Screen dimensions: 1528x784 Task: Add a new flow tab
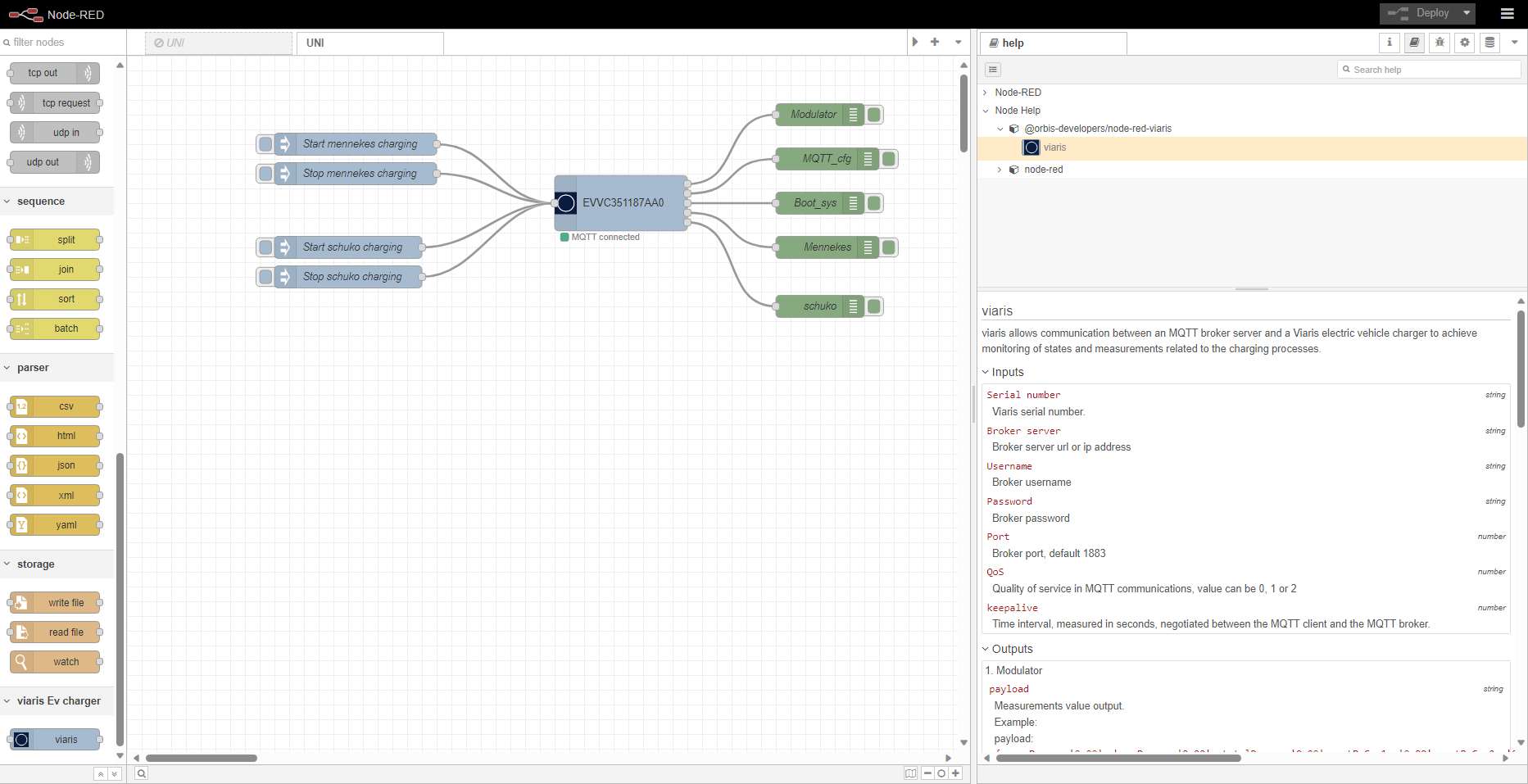pos(935,42)
